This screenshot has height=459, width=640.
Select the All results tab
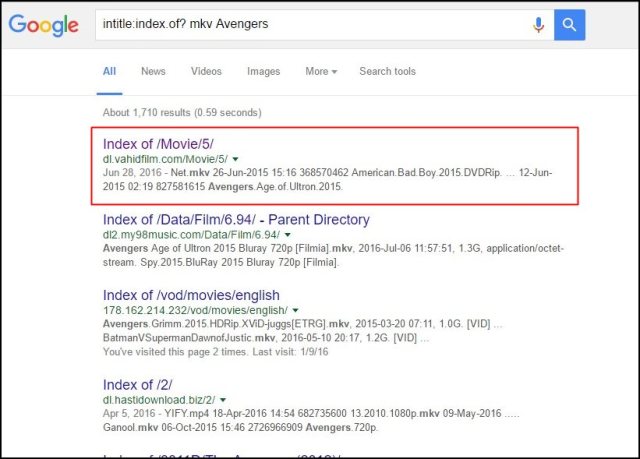(110, 72)
